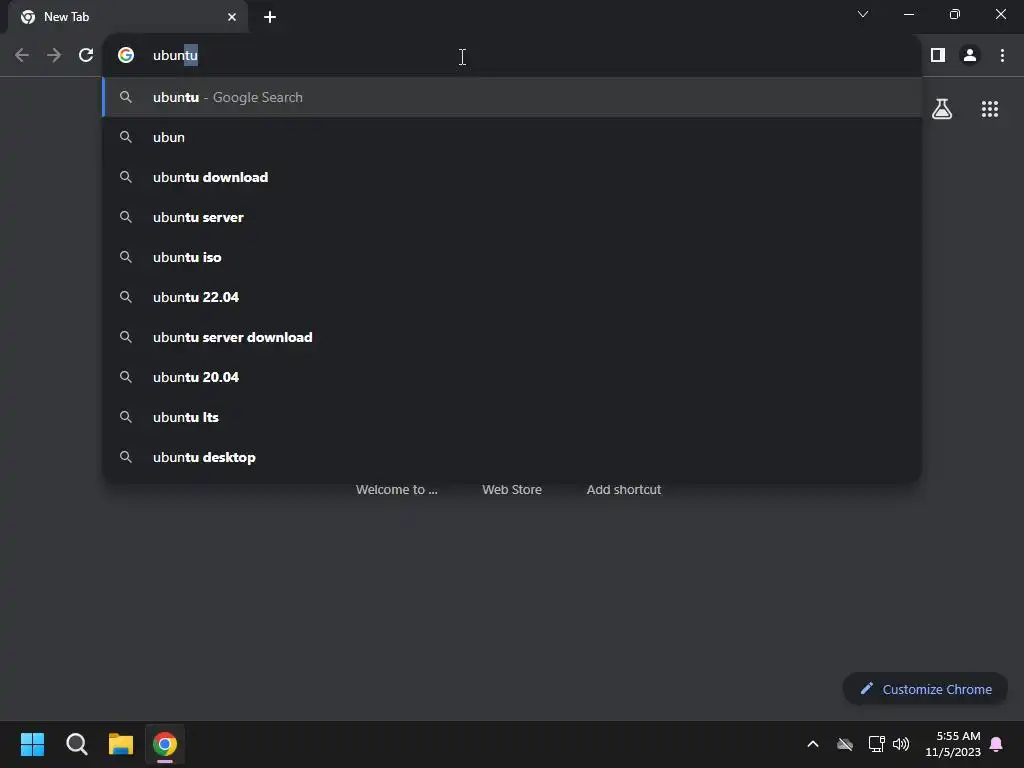
Task: Click the browser back arrow
Action: (22, 56)
